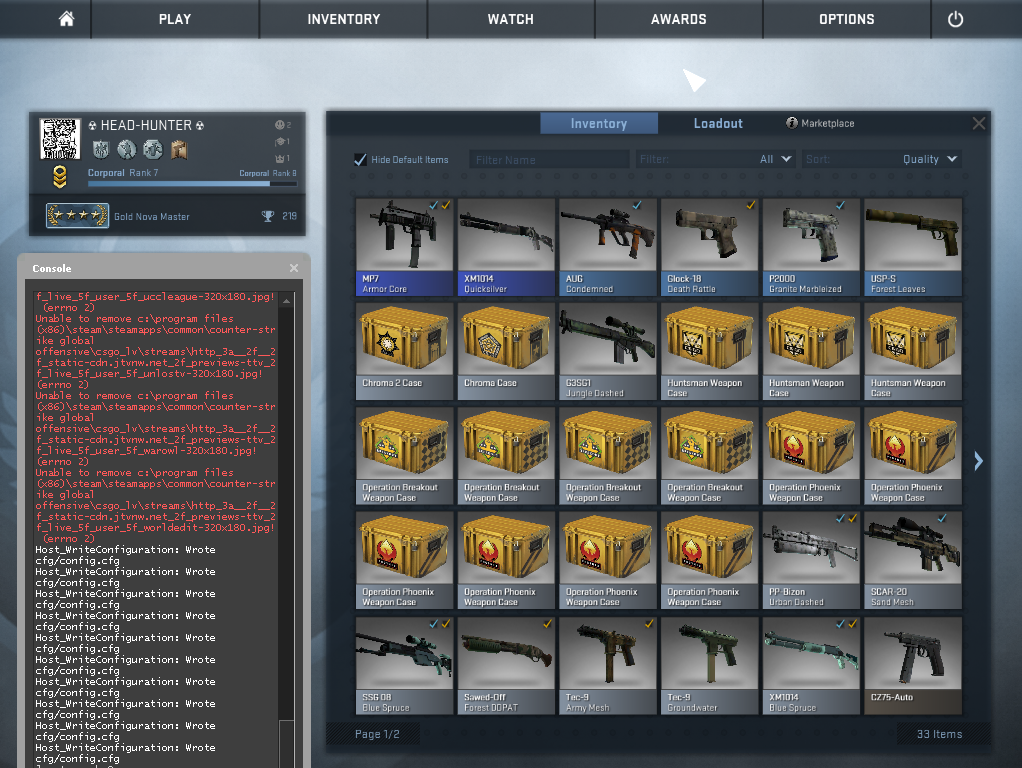Click the second round coin medal icon
The width and height of the screenshot is (1022, 768).
click(126, 149)
